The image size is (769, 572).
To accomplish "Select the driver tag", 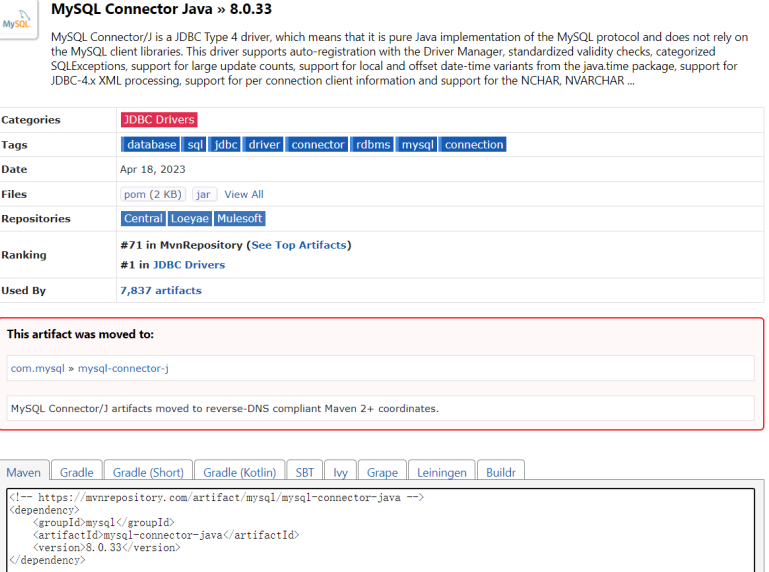I will (x=263, y=145).
